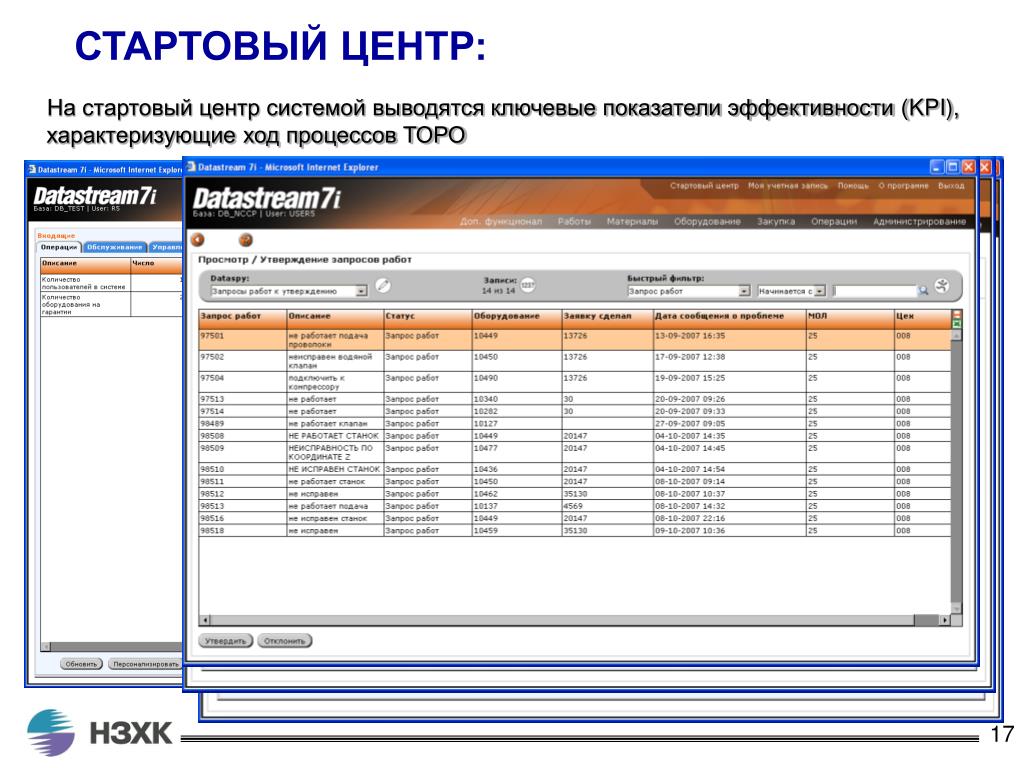This screenshot has width=1024, height=768.
Task: Click the magnifier lookup icon in filter field
Action: 923,291
